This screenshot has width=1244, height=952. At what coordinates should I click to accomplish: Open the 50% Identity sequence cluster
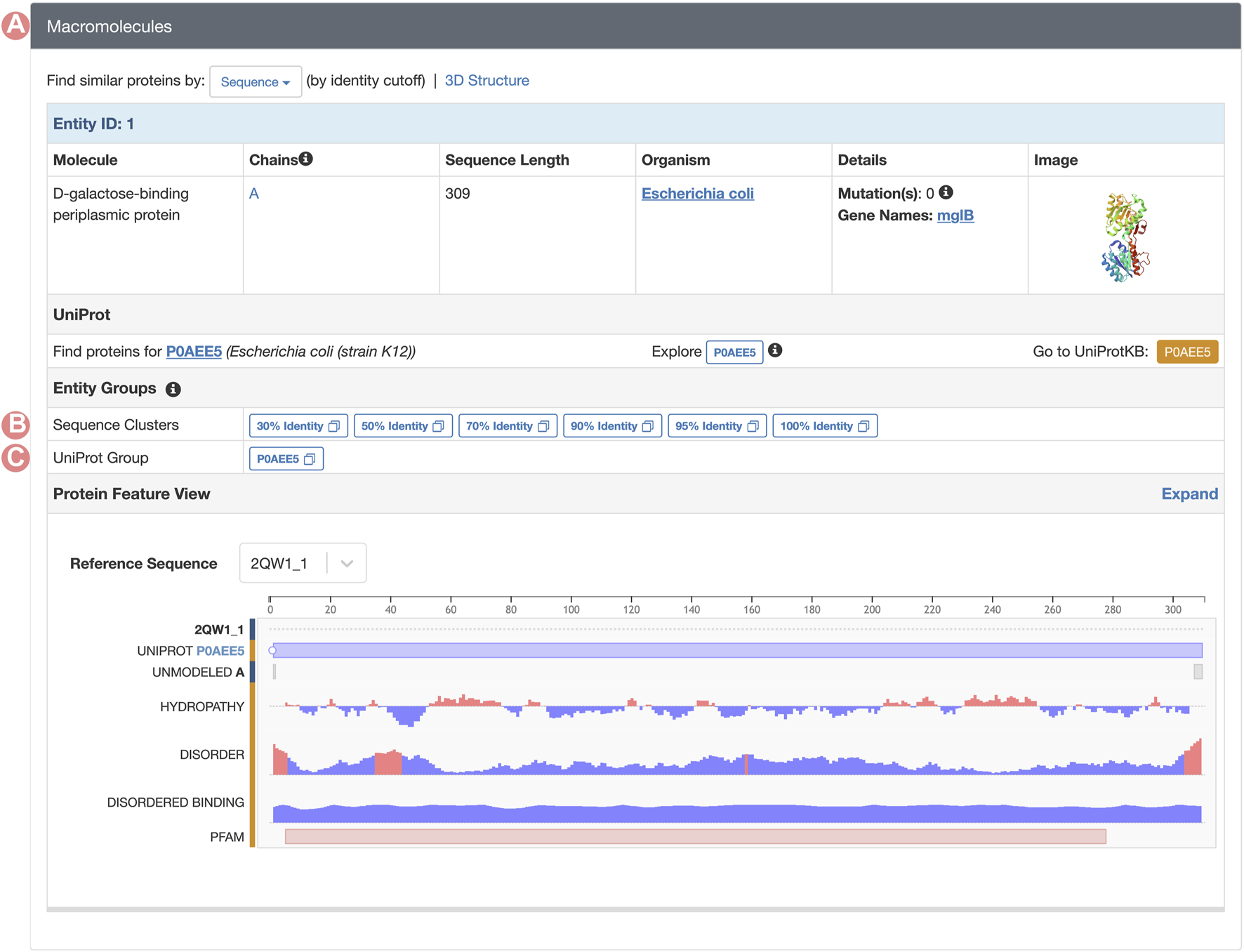click(402, 426)
